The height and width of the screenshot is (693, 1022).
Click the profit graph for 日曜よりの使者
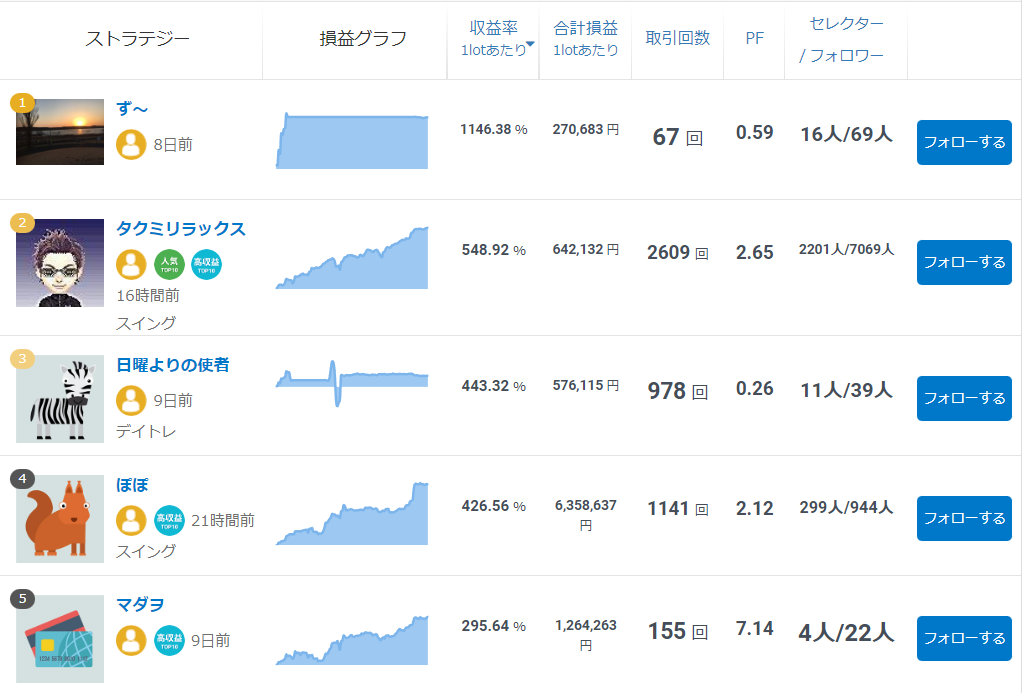(352, 383)
